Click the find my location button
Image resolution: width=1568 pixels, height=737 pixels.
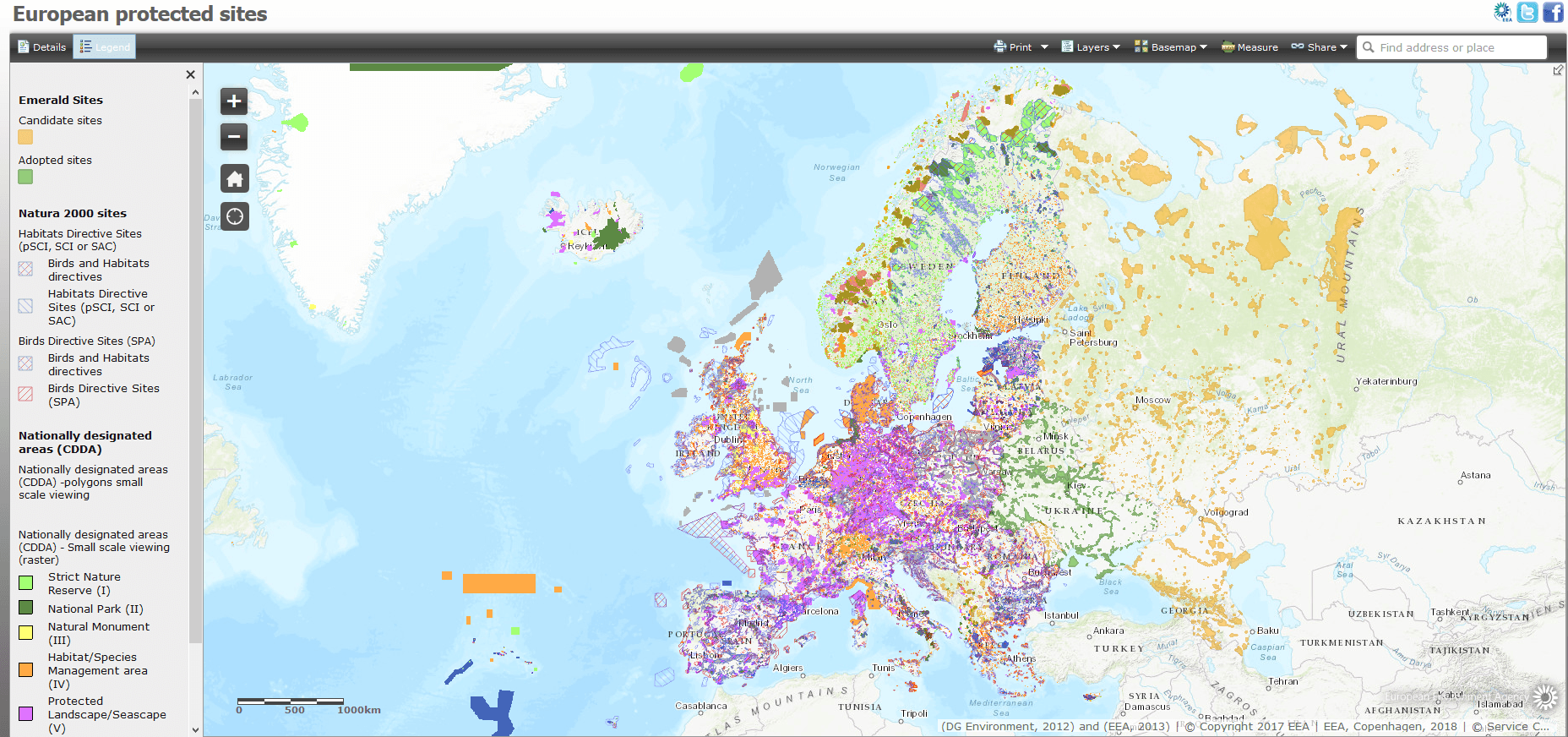(235, 216)
